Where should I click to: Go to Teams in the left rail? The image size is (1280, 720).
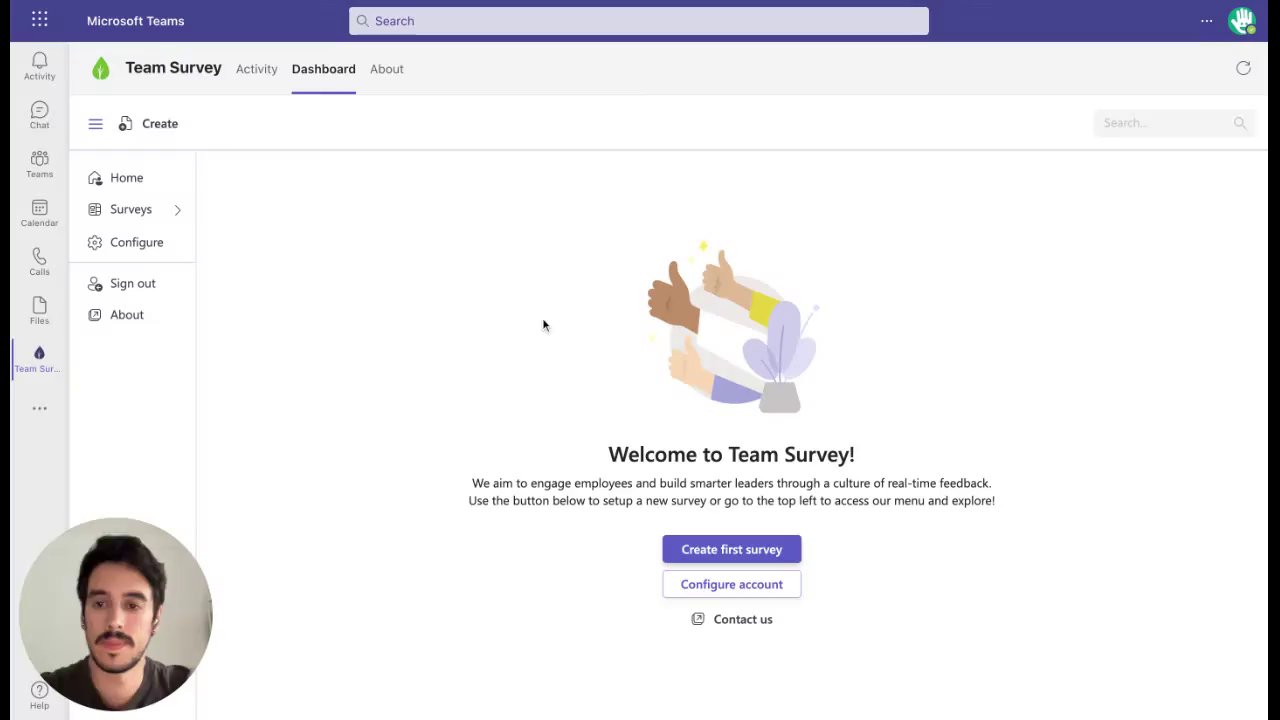coord(39,164)
